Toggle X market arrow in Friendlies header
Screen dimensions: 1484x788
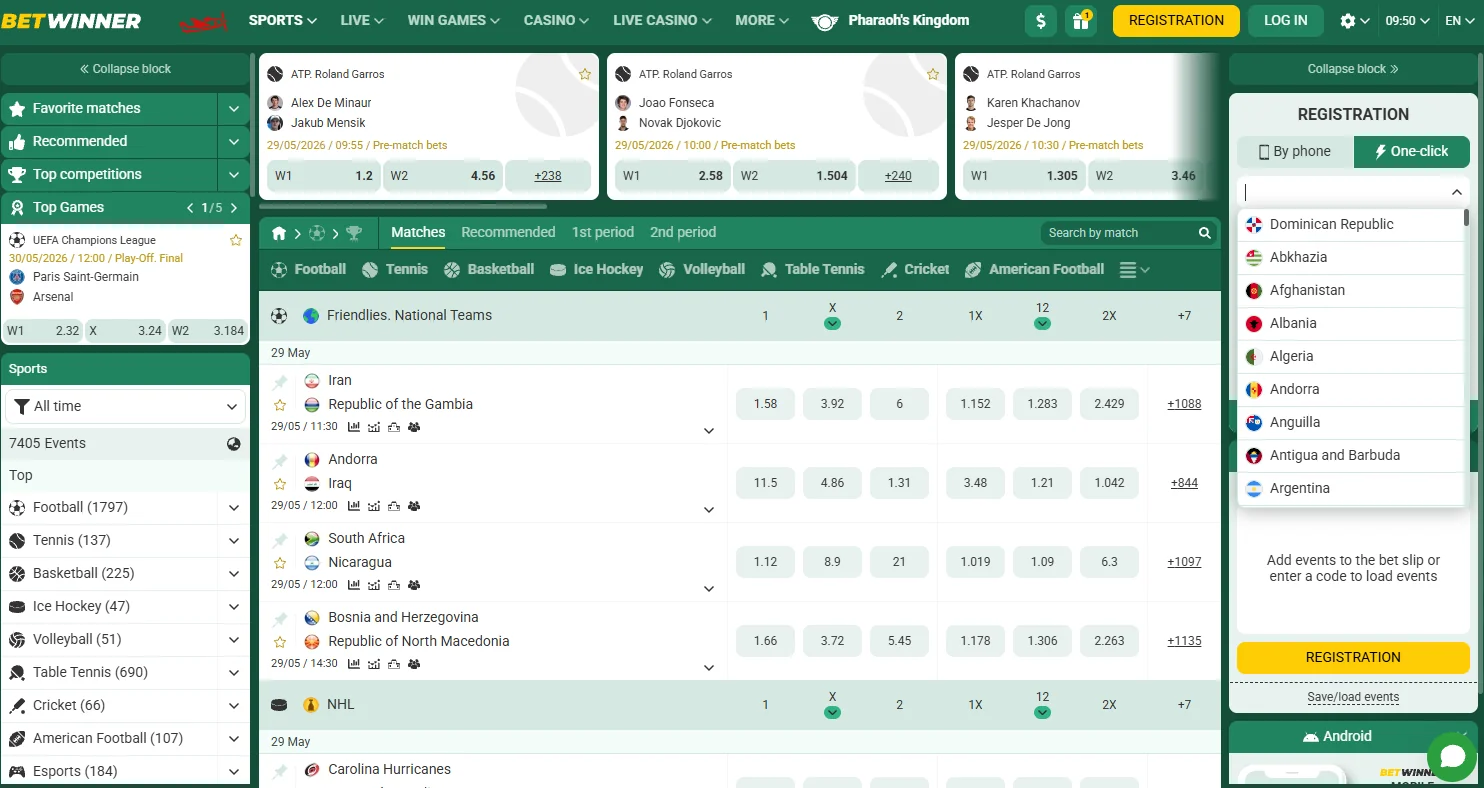(x=832, y=324)
